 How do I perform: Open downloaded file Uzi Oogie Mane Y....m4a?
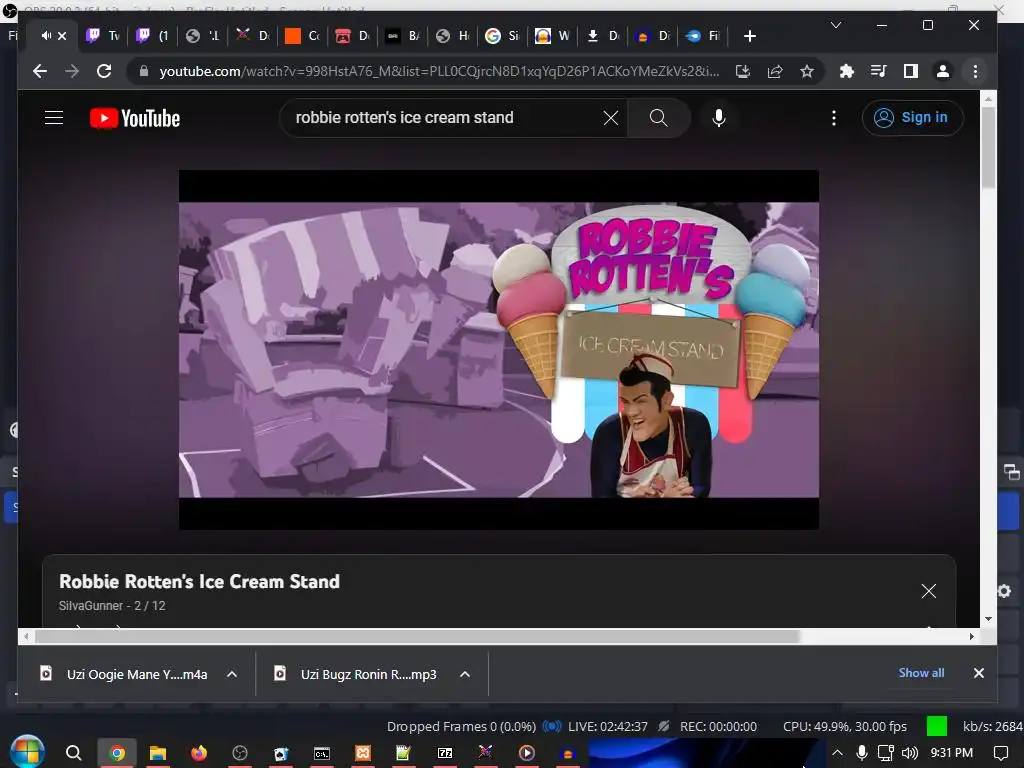pos(124,674)
